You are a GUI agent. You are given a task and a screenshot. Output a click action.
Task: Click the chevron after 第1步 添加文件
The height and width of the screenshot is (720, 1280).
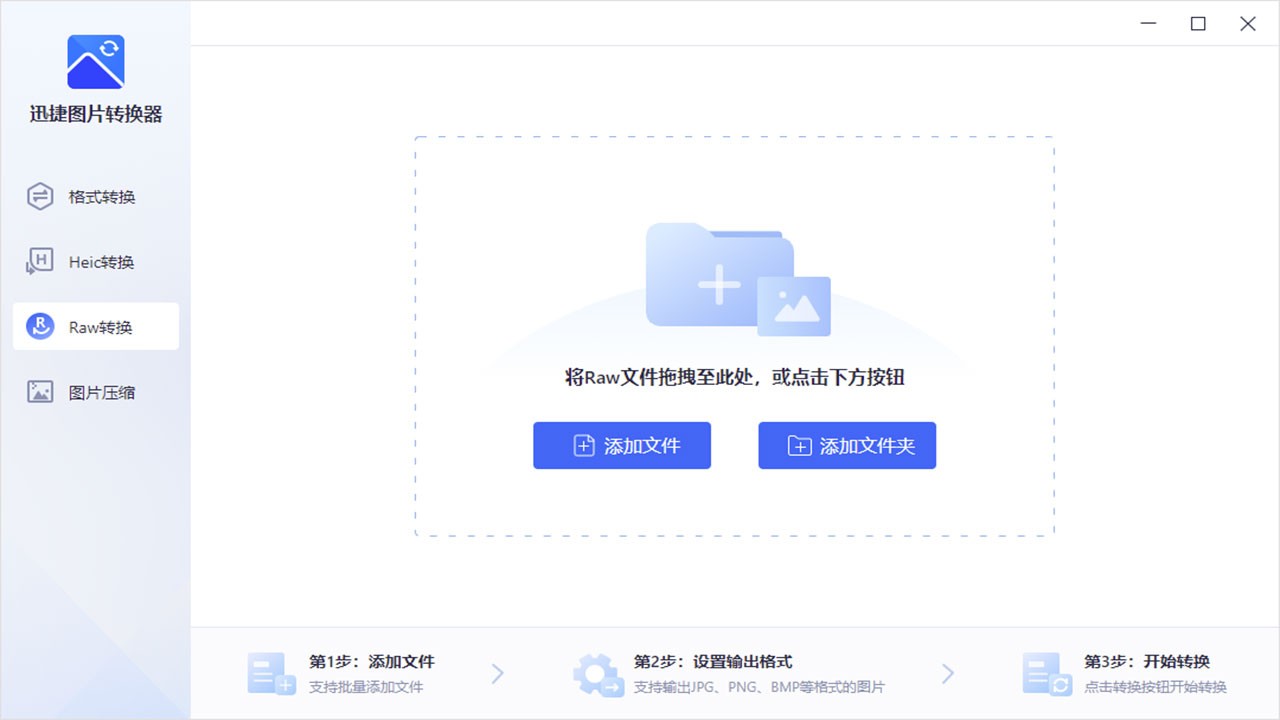point(498,673)
